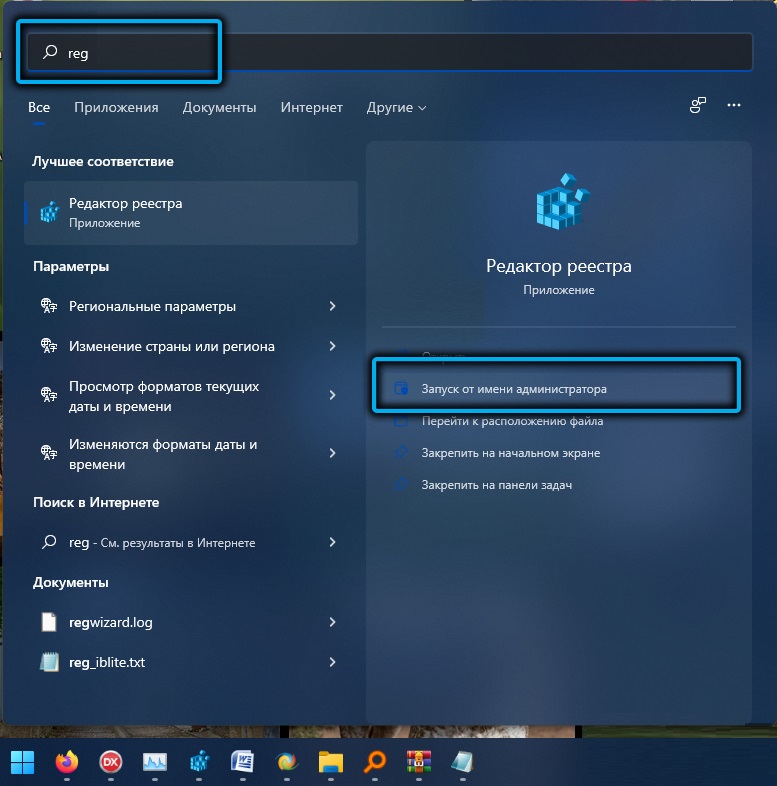The image size is (777, 786).
Task: Expand 'Региональные параметры' chevron arrow
Action: [x=332, y=306]
